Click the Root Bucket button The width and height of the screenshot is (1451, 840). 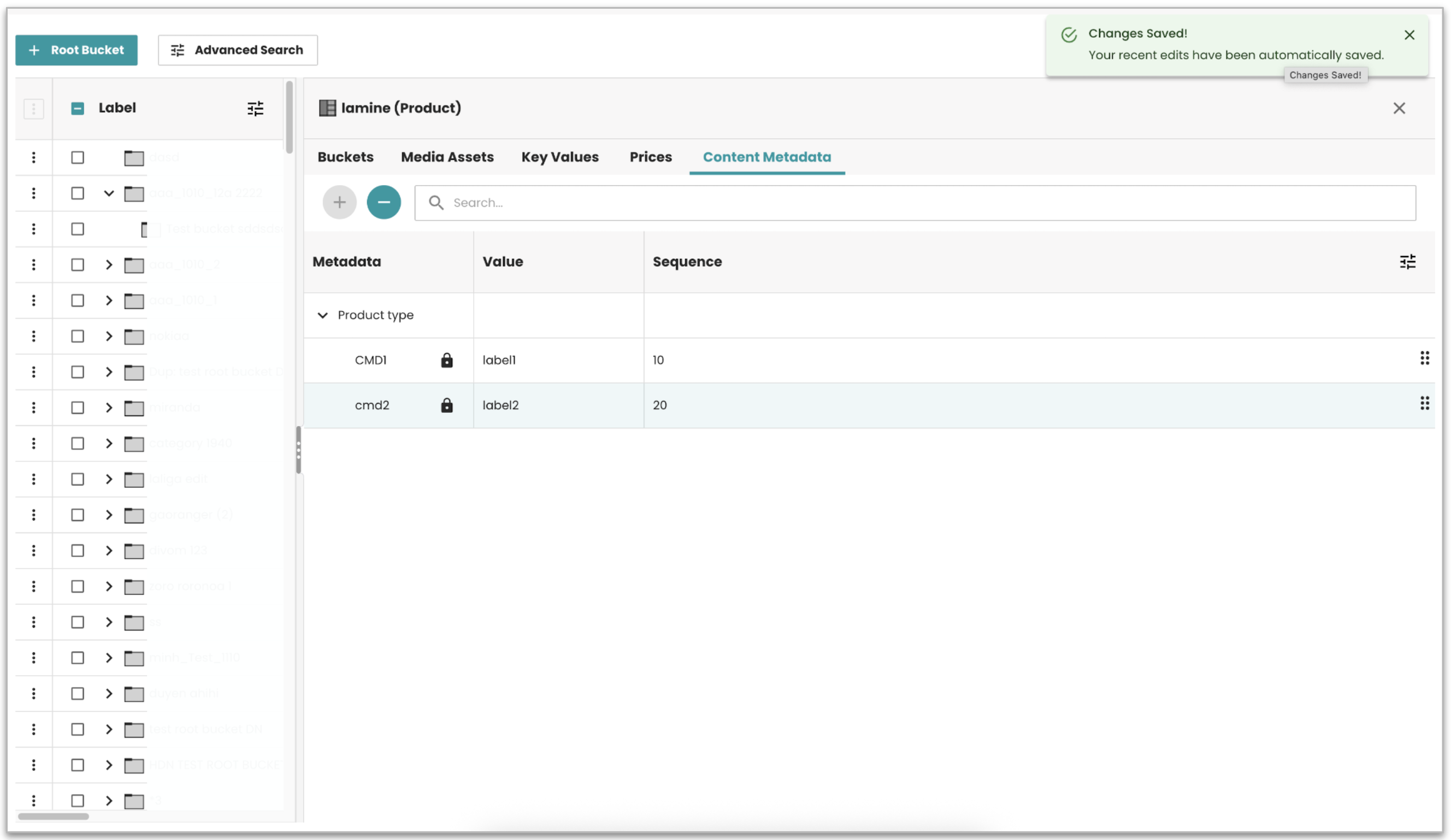click(76, 50)
